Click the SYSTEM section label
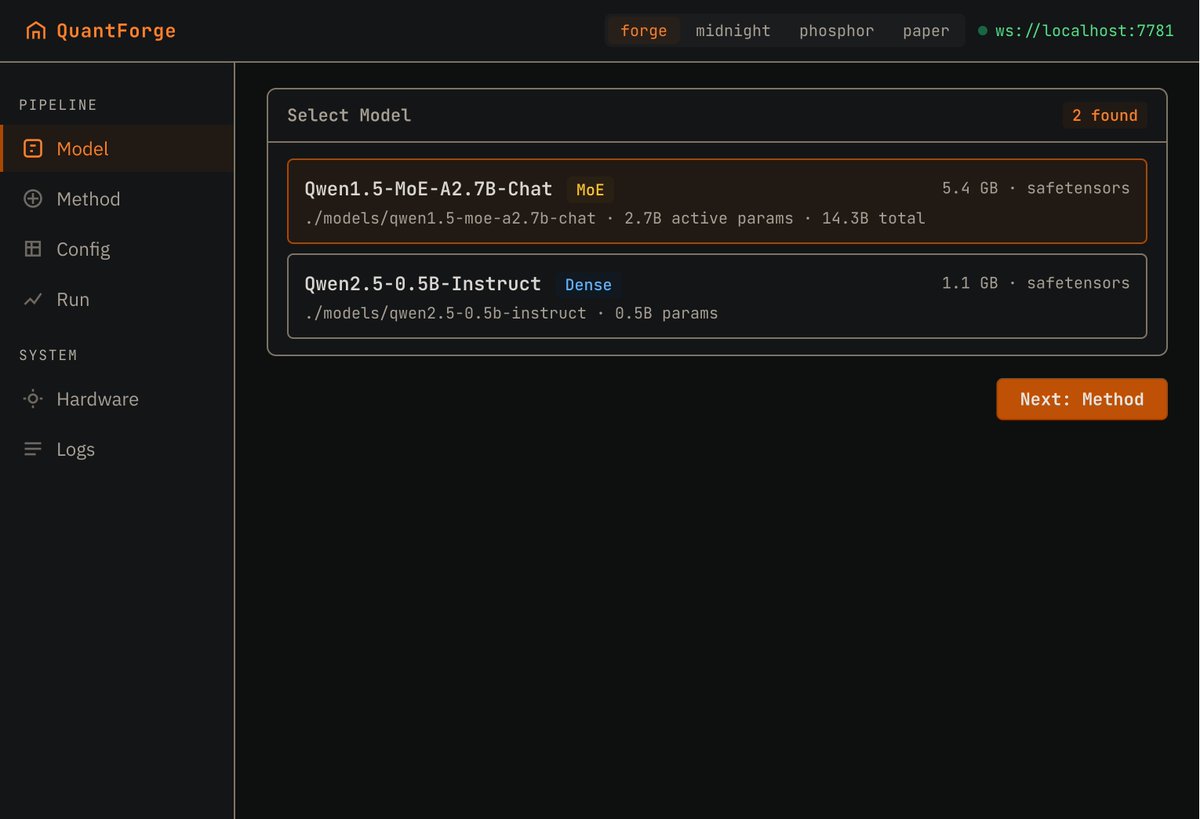 point(48,355)
